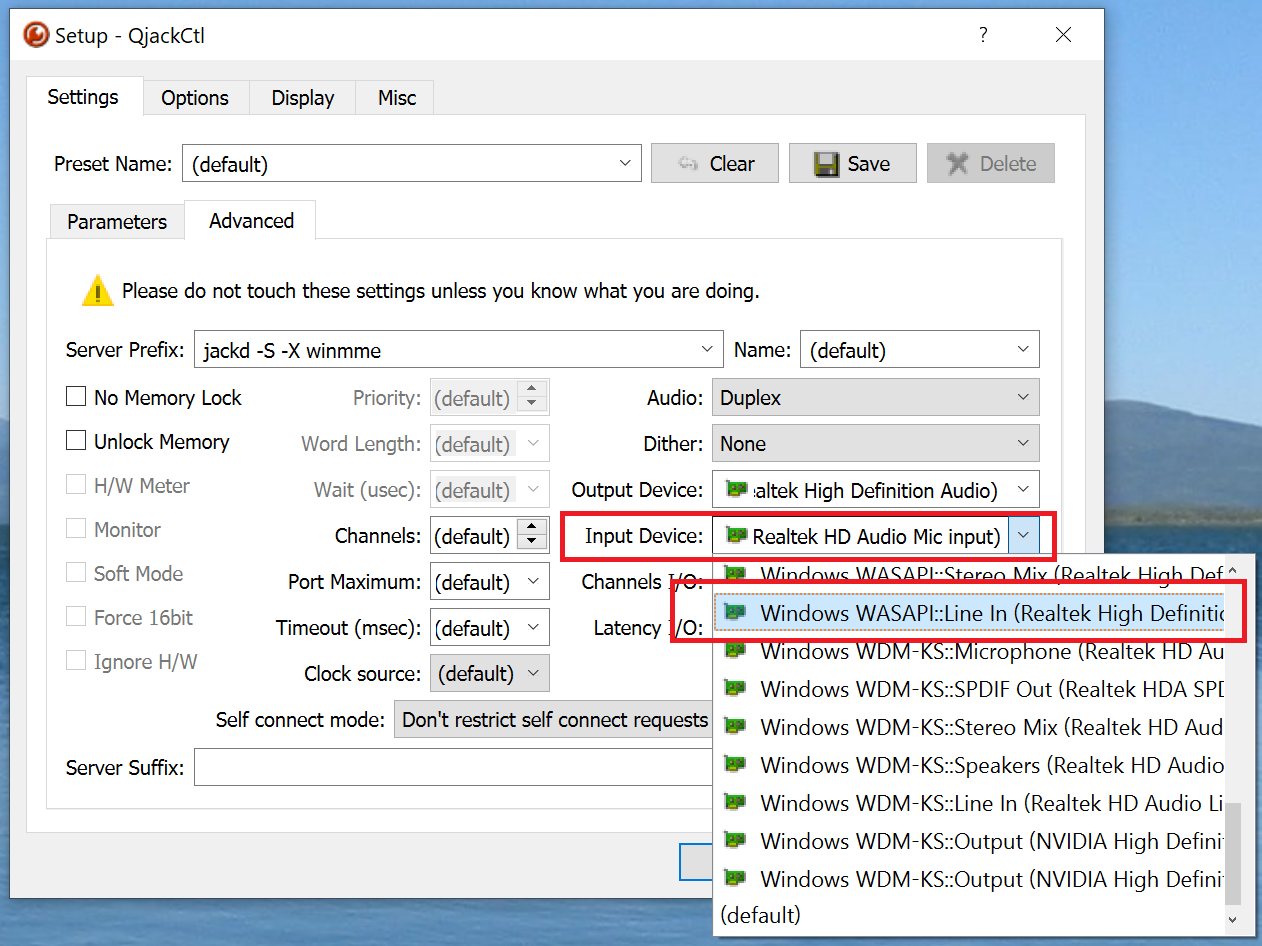Screen dimensions: 1262x946
Task: Click sound card icon beside WDM-KS SPDIF Out
Action: pos(735,689)
